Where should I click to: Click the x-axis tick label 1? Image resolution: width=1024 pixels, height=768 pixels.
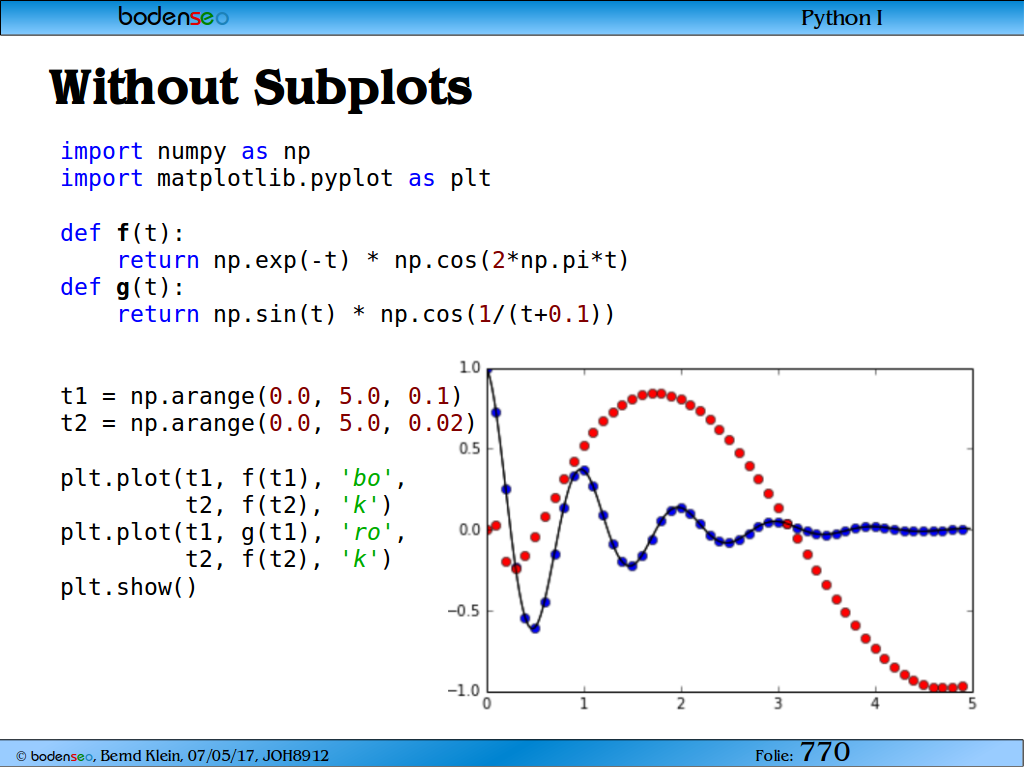pyautogui.click(x=584, y=704)
